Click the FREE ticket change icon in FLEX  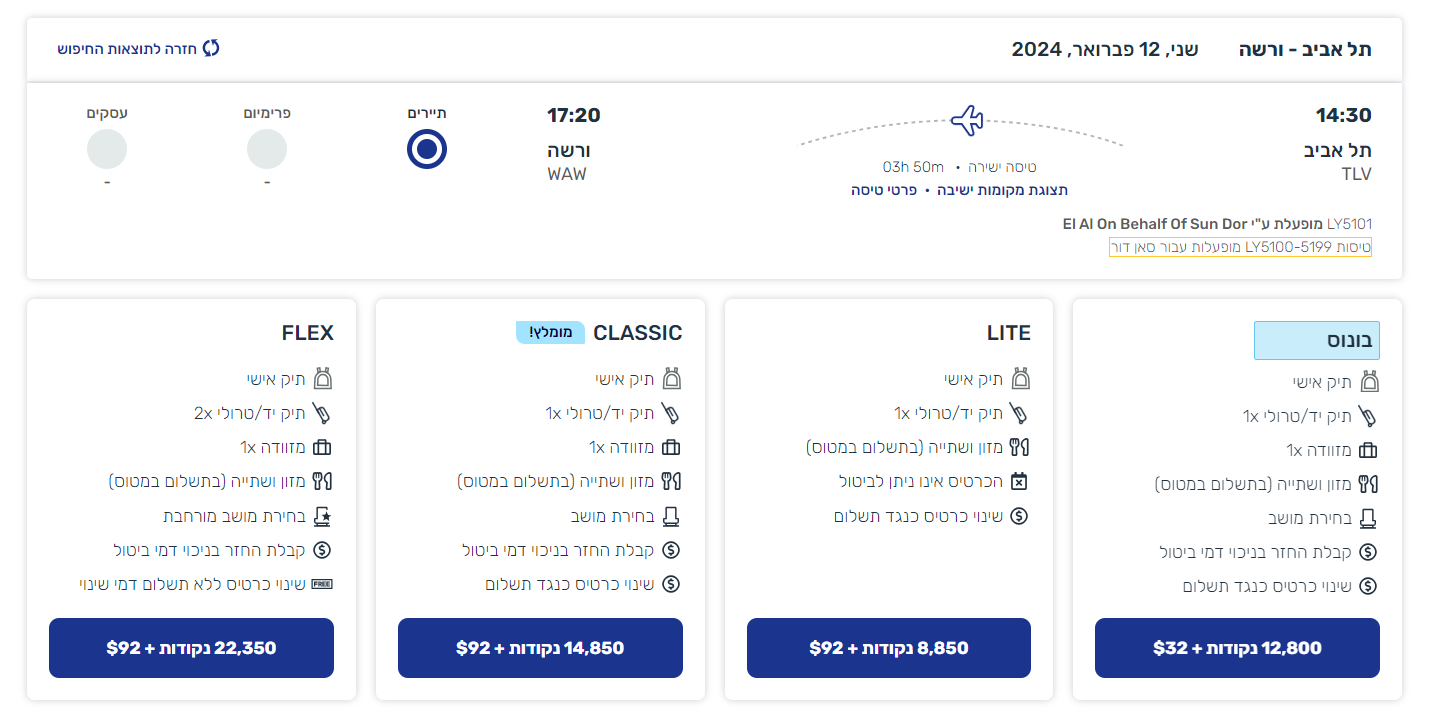(x=322, y=584)
